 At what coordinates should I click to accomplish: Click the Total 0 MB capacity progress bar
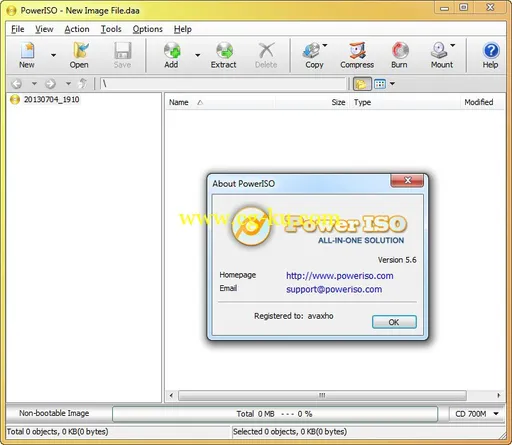pyautogui.click(x=275, y=414)
